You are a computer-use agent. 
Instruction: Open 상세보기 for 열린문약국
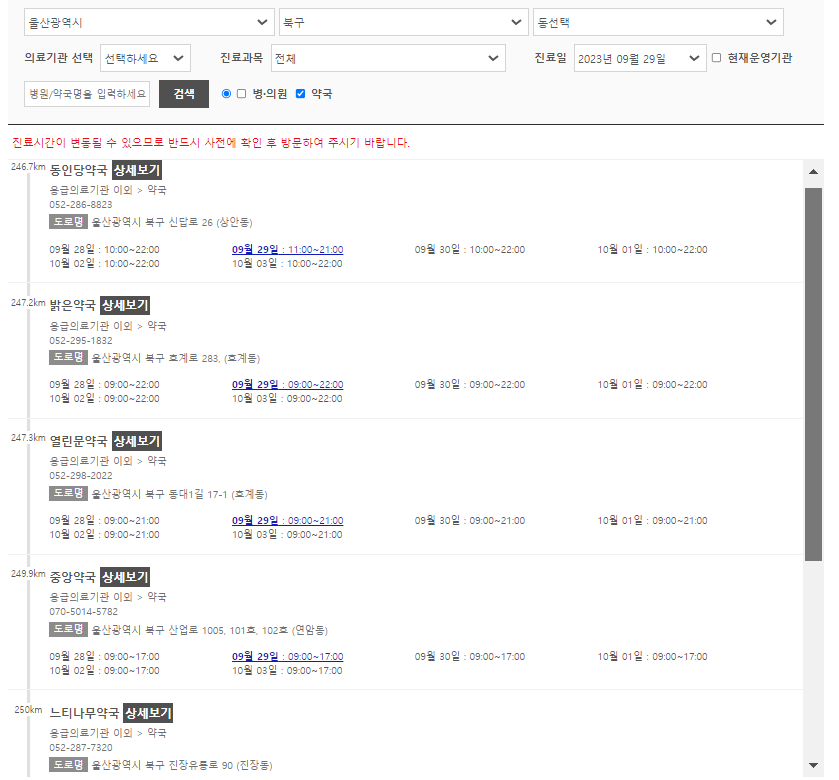(x=137, y=441)
